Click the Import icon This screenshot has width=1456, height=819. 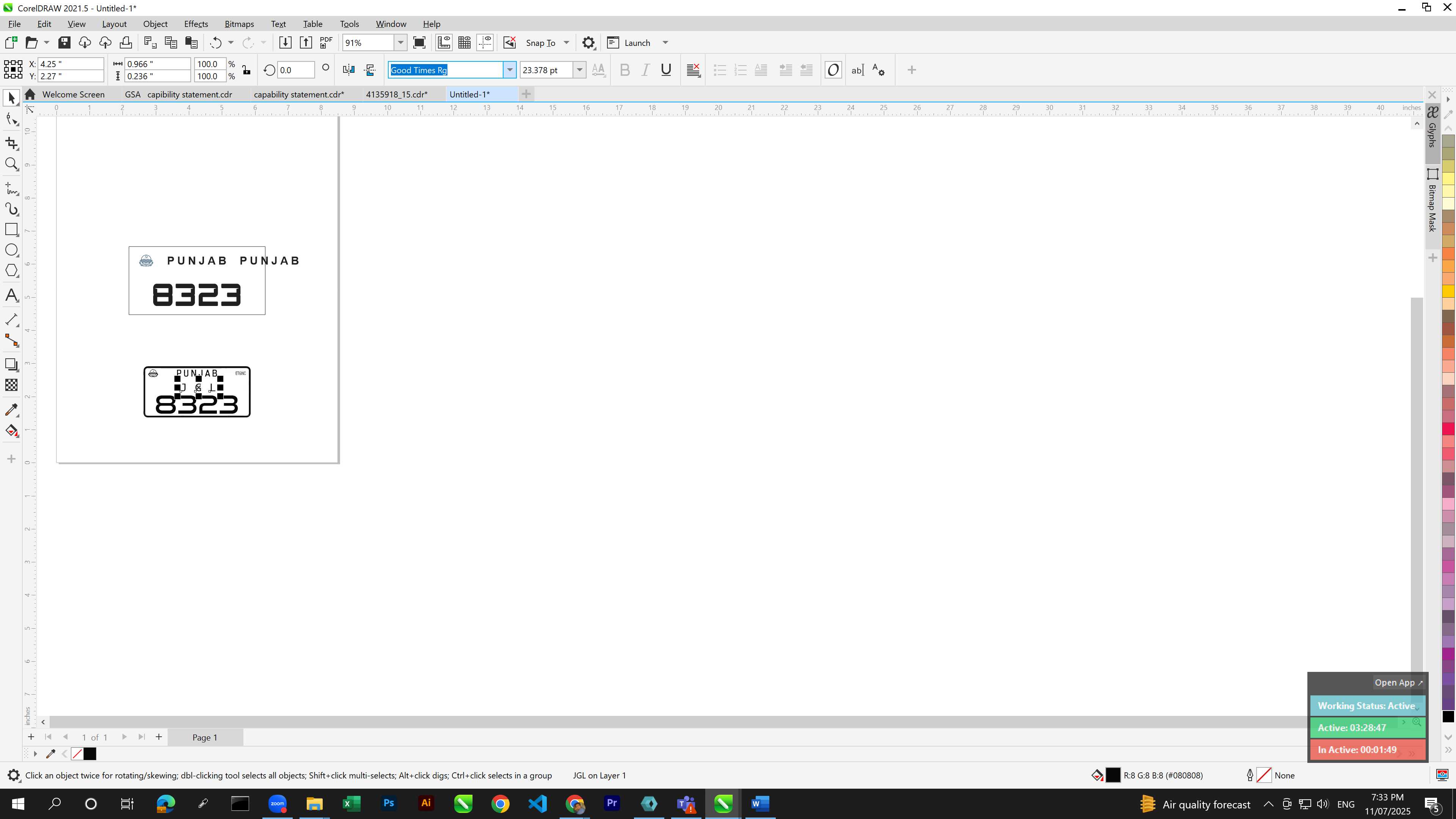[286, 42]
